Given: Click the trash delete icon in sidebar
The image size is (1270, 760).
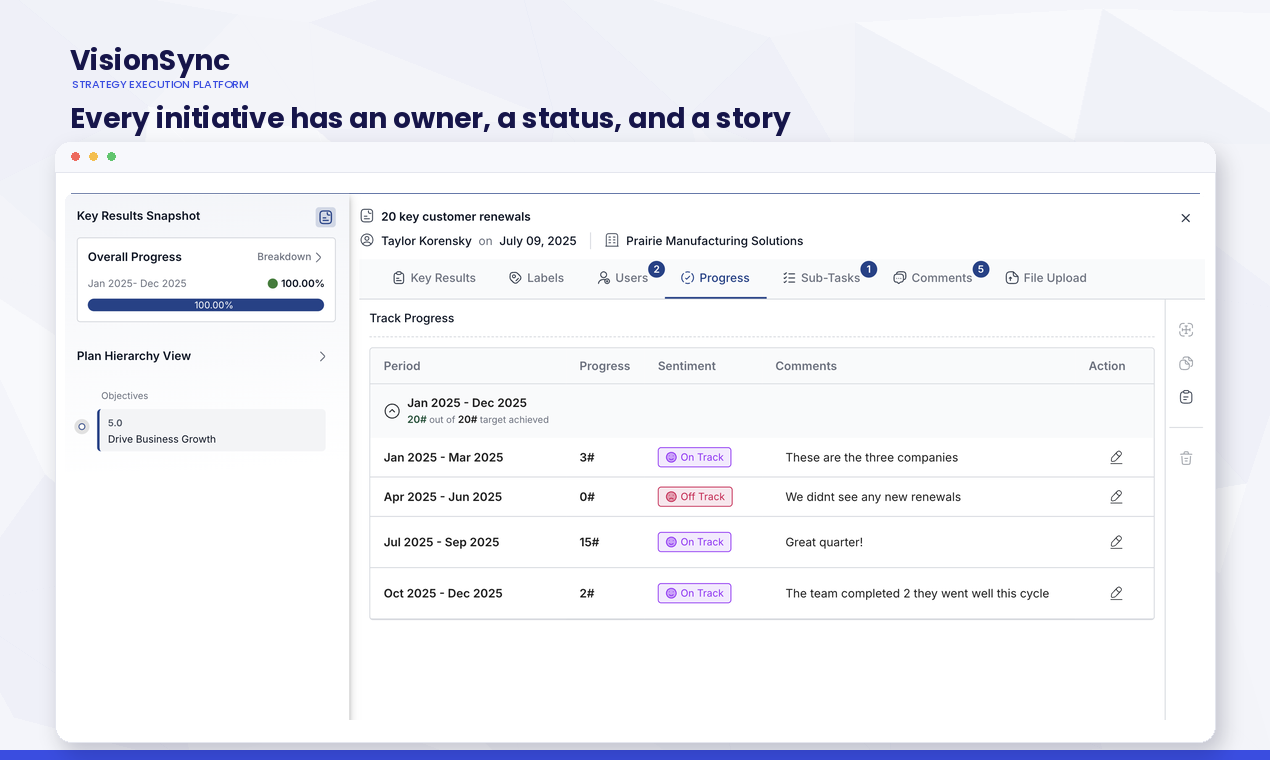Looking at the screenshot, I should point(1186,458).
